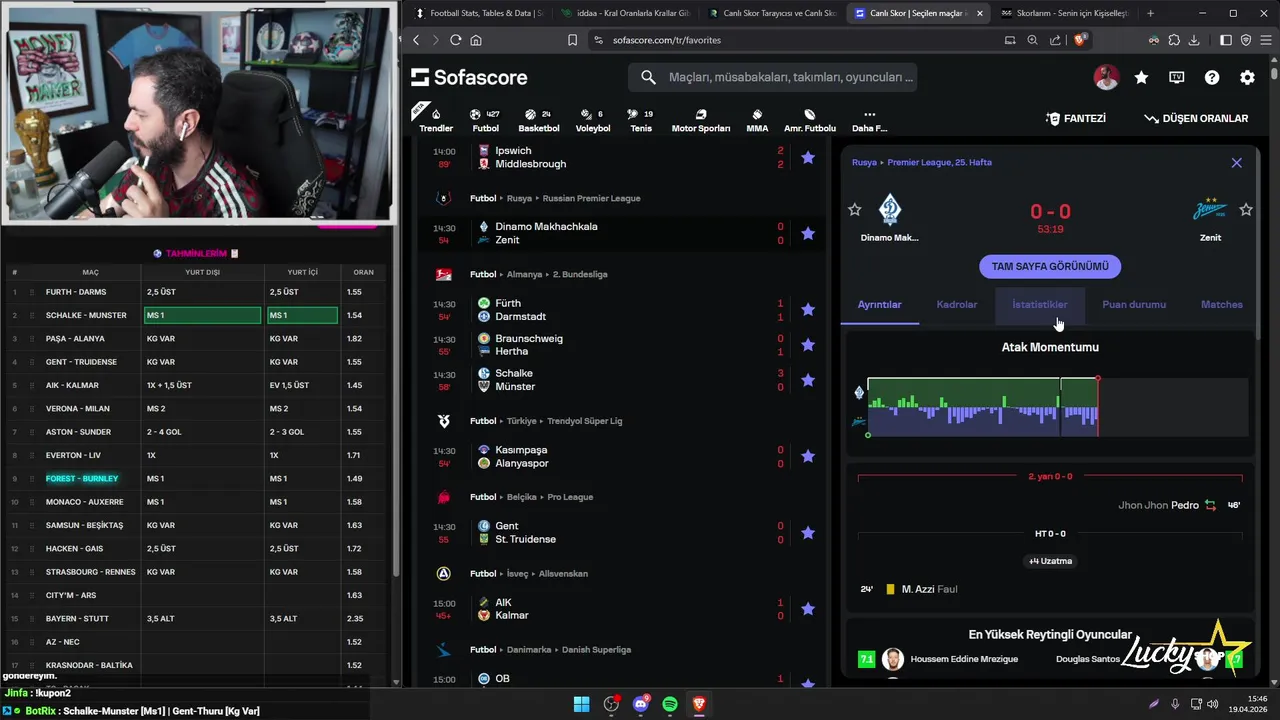
Task: Click Sofascore page vertical scrollbar
Action: pyautogui.click(x=1274, y=73)
